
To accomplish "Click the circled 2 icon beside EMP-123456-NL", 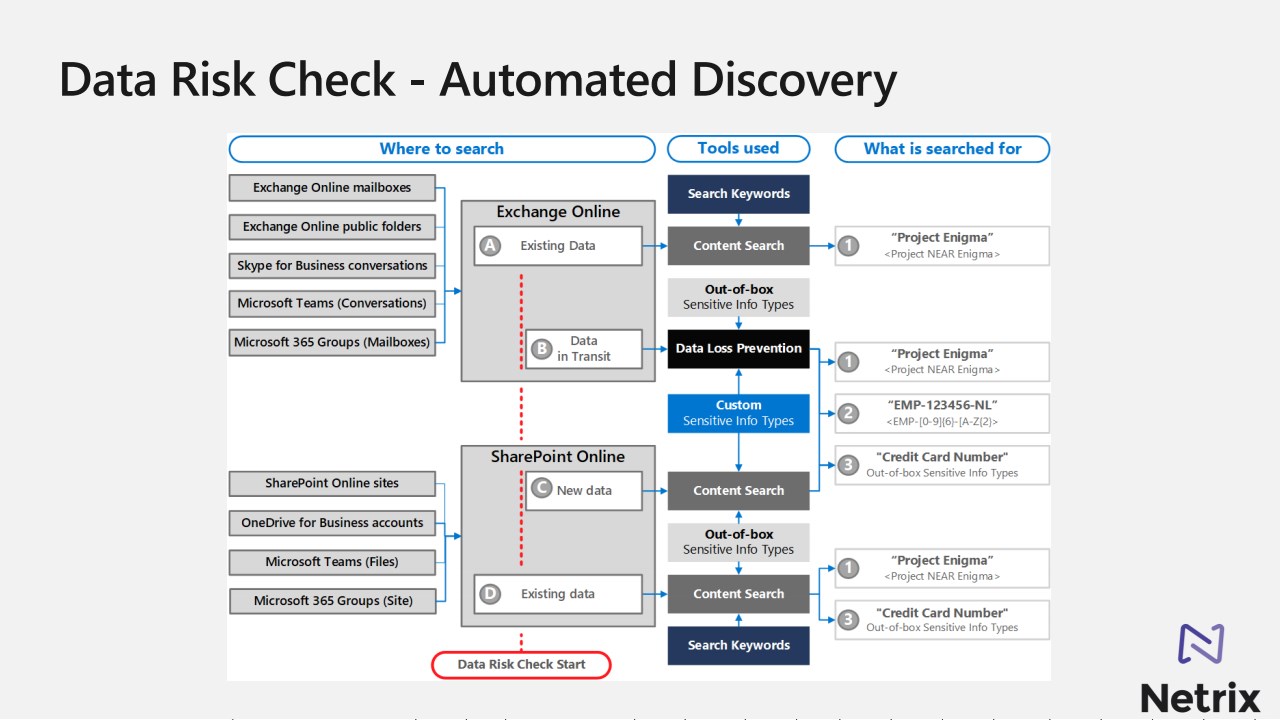I will [x=848, y=413].
